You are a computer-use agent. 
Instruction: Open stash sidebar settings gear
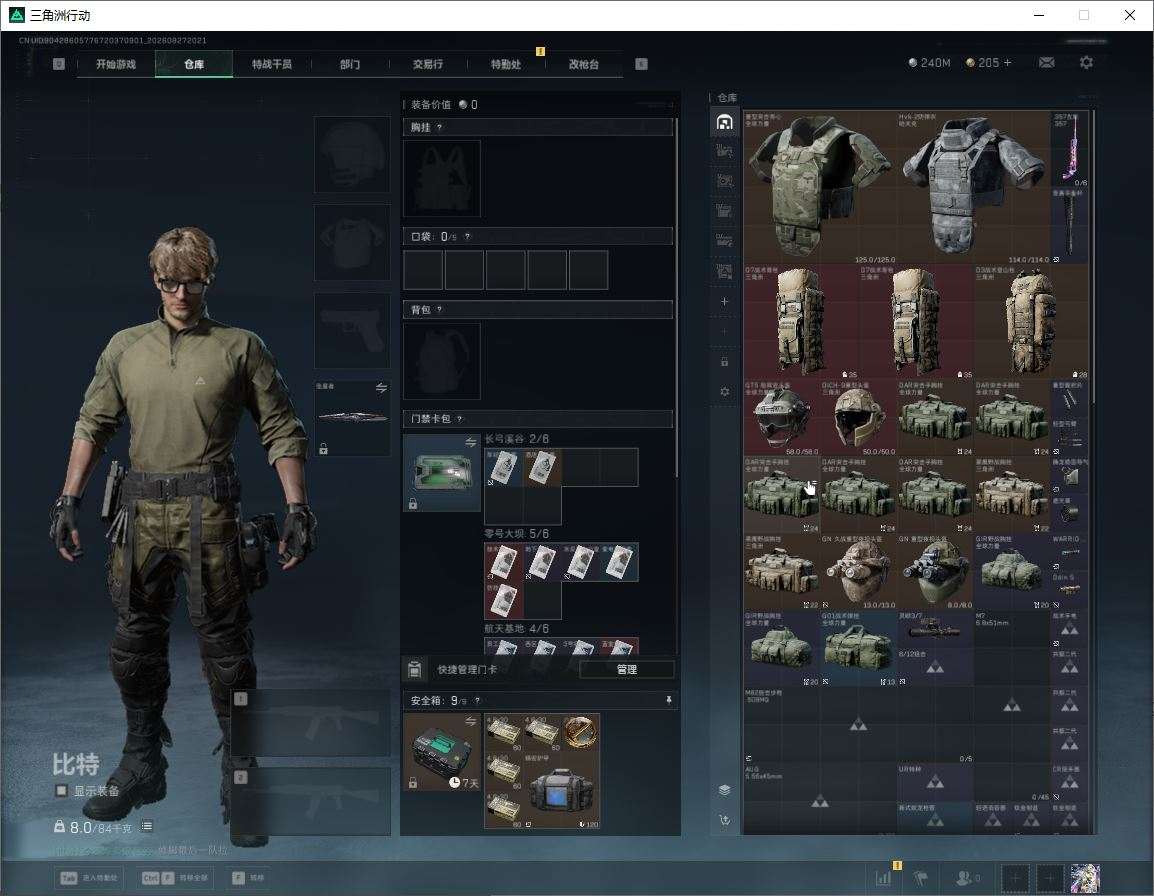coord(724,392)
